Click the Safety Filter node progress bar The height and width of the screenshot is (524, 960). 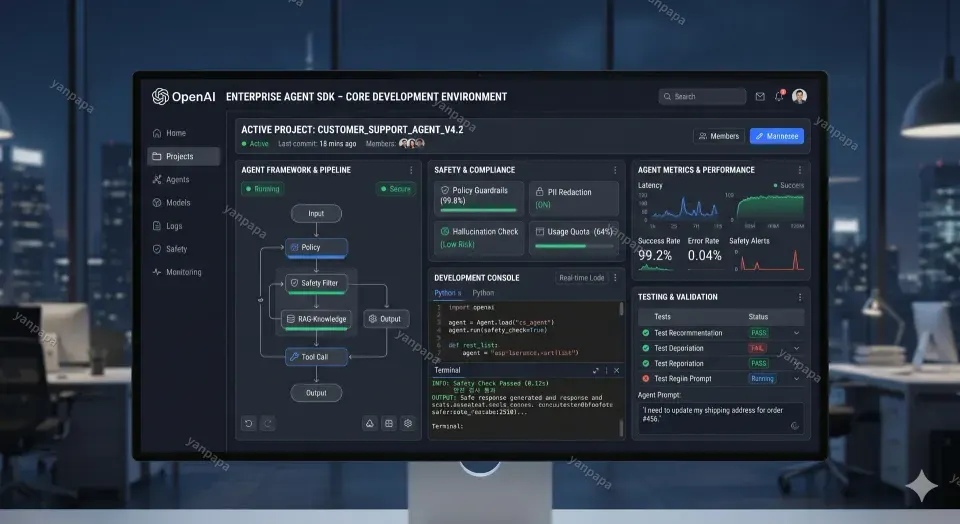(x=316, y=293)
